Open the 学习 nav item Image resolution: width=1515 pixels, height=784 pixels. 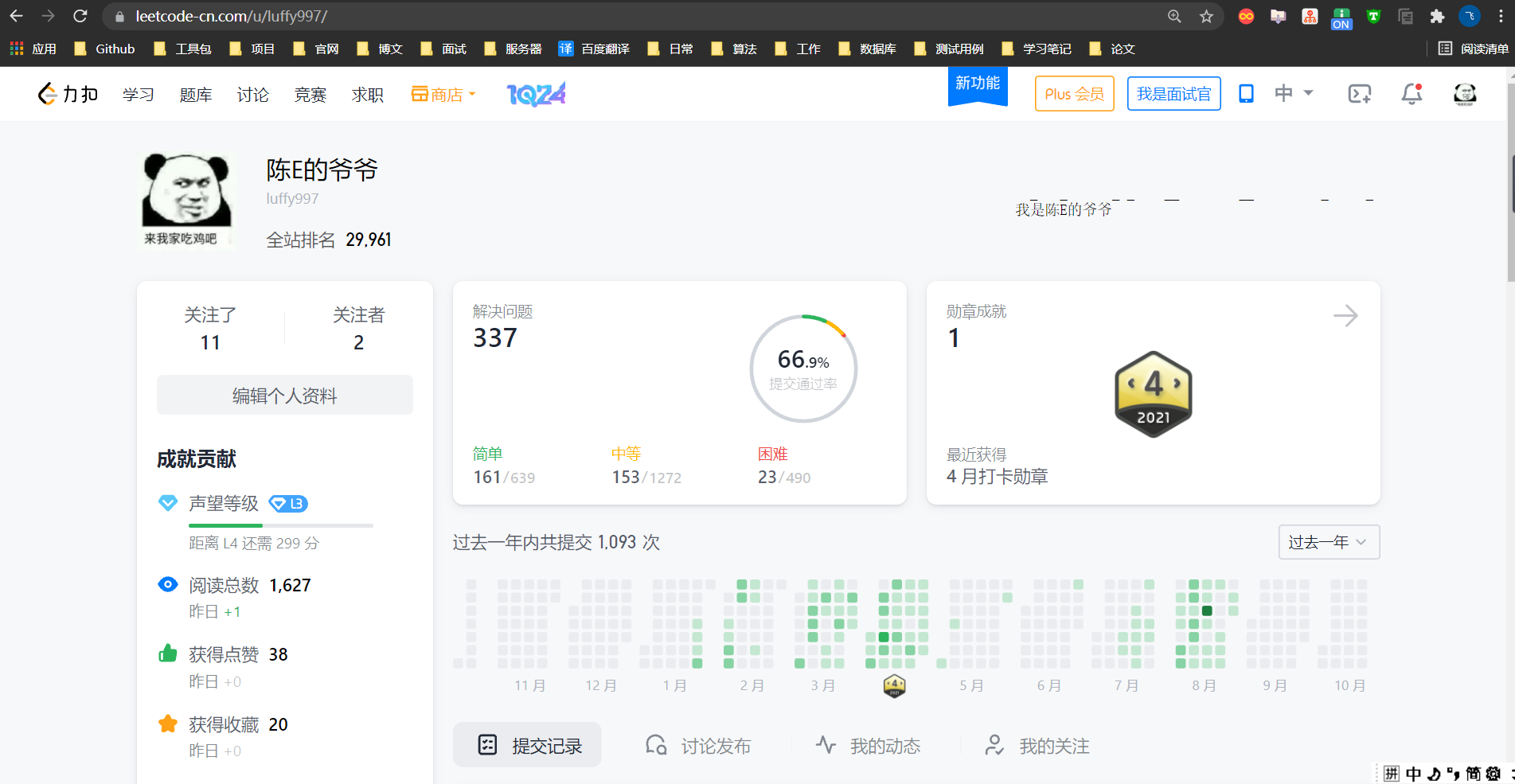click(139, 95)
